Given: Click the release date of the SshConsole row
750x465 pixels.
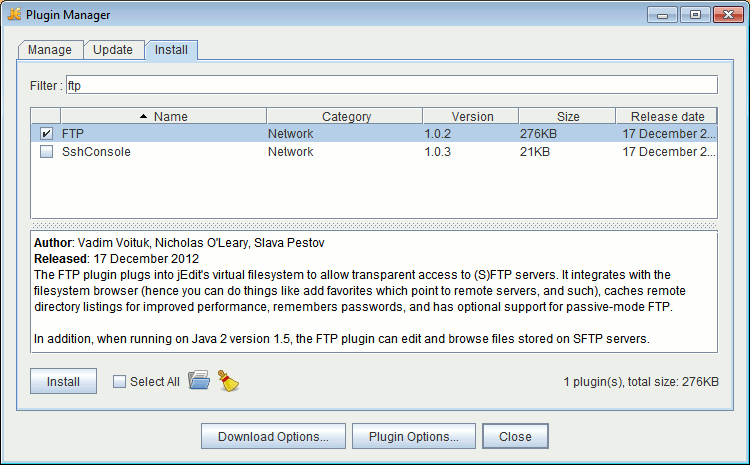Looking at the screenshot, I should coord(669,152).
